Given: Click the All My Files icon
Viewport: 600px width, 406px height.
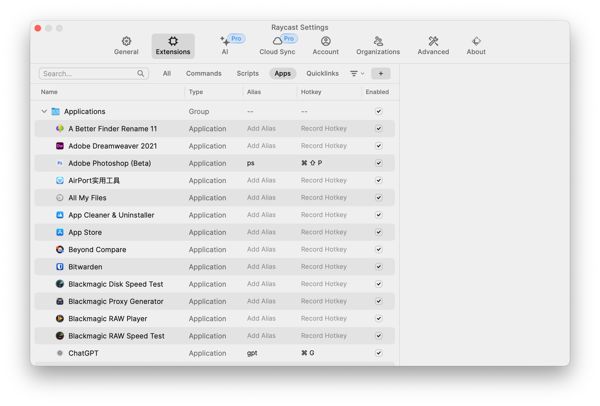Looking at the screenshot, I should [x=60, y=198].
